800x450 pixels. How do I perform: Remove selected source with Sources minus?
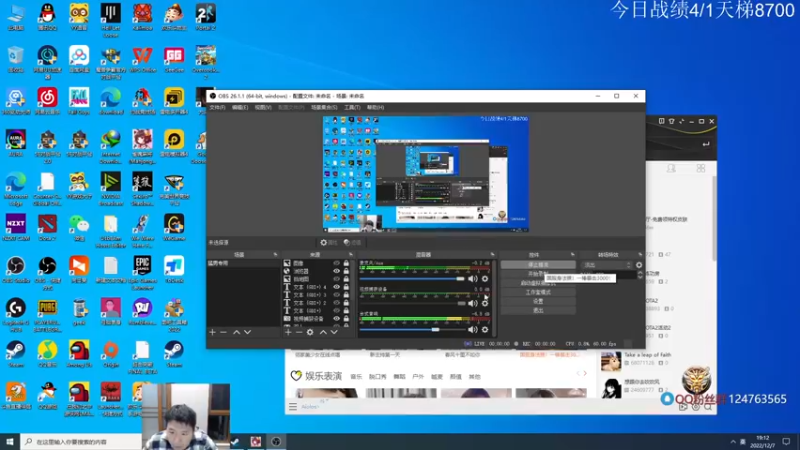coord(299,332)
